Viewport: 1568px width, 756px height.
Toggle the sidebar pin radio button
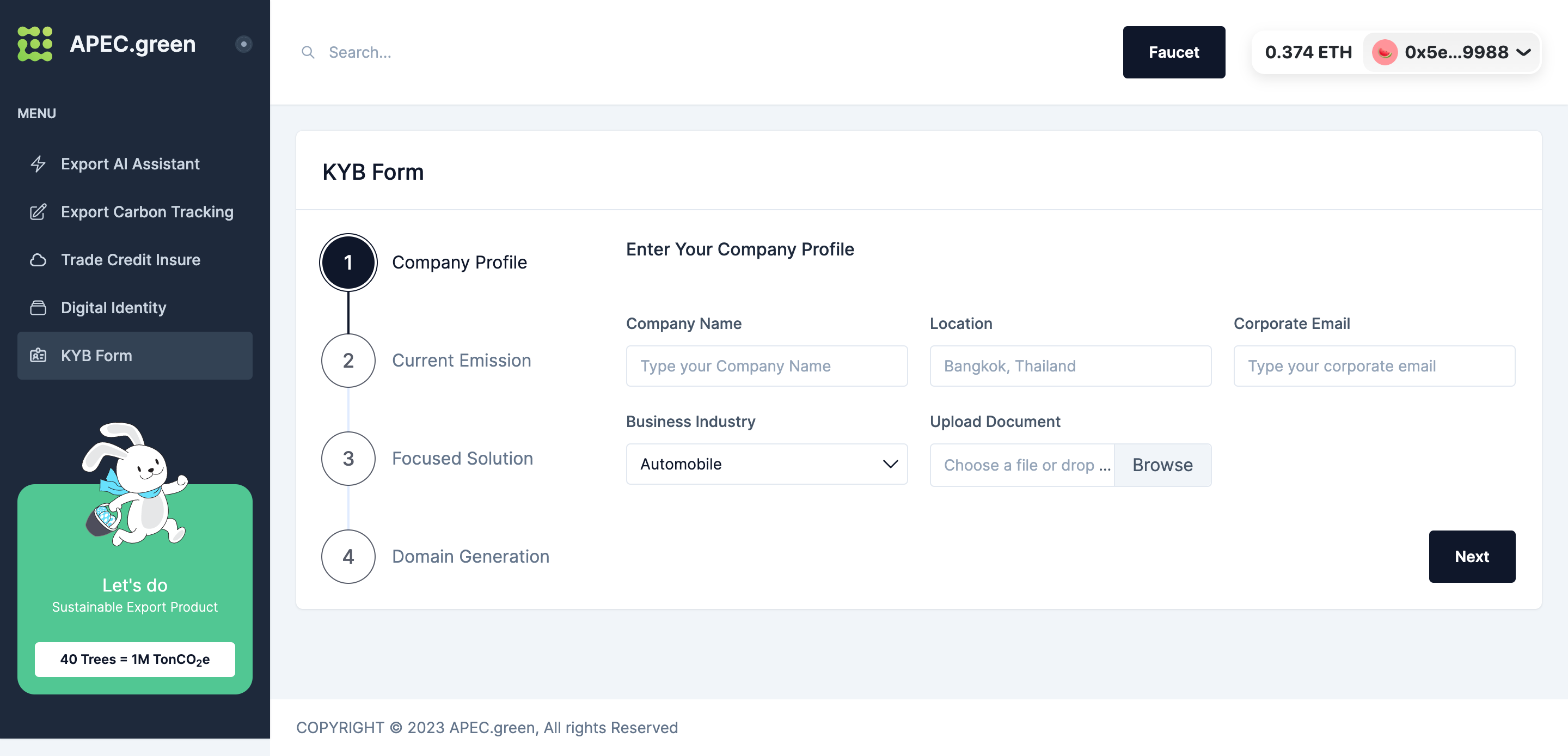pyautogui.click(x=243, y=44)
